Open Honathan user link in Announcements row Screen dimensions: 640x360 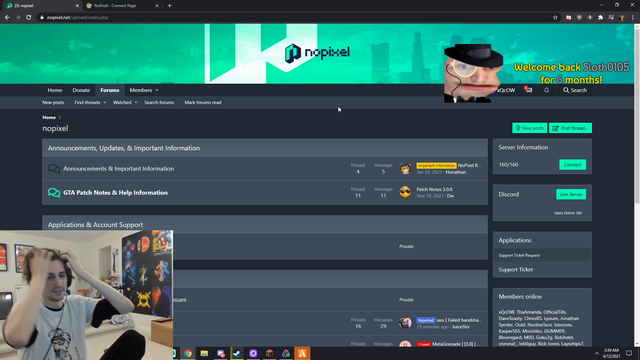[x=456, y=172]
